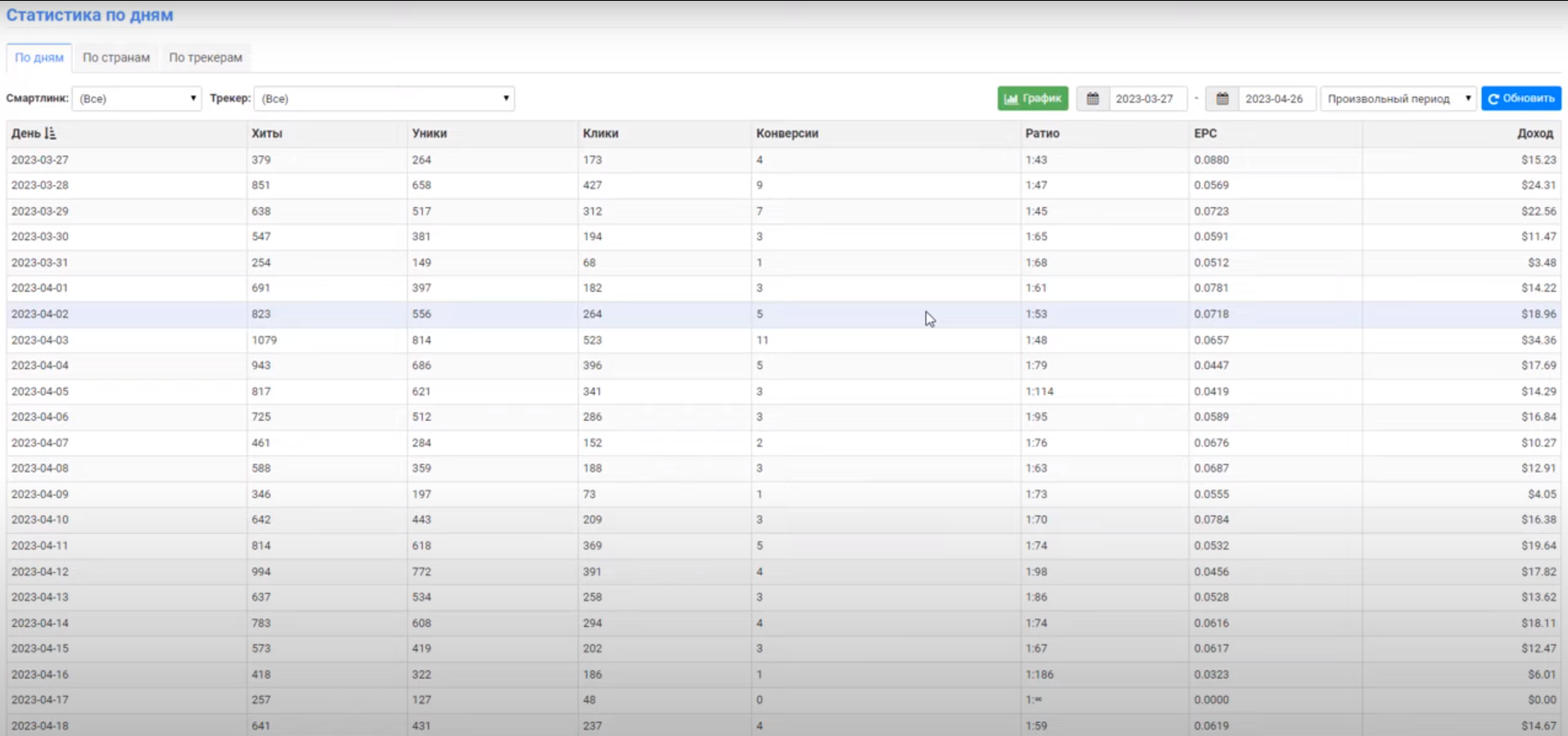The height and width of the screenshot is (736, 1568).
Task: Switch to the 'По странам' tab
Action: coord(116,57)
